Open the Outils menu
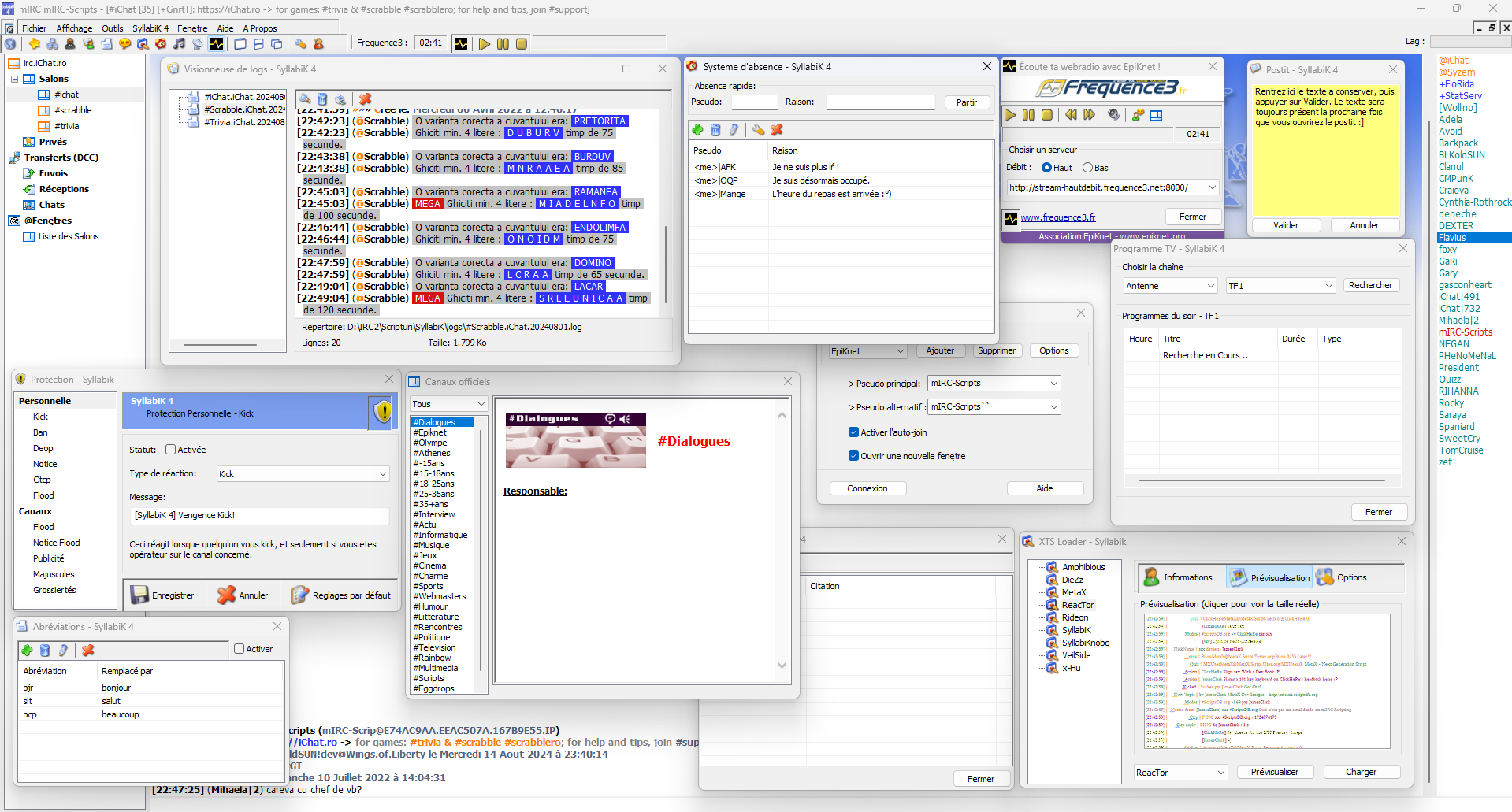The height and width of the screenshot is (812, 1512). tap(112, 28)
